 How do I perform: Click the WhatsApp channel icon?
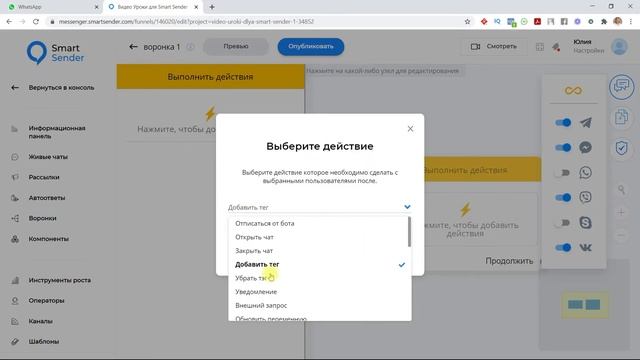(x=586, y=173)
